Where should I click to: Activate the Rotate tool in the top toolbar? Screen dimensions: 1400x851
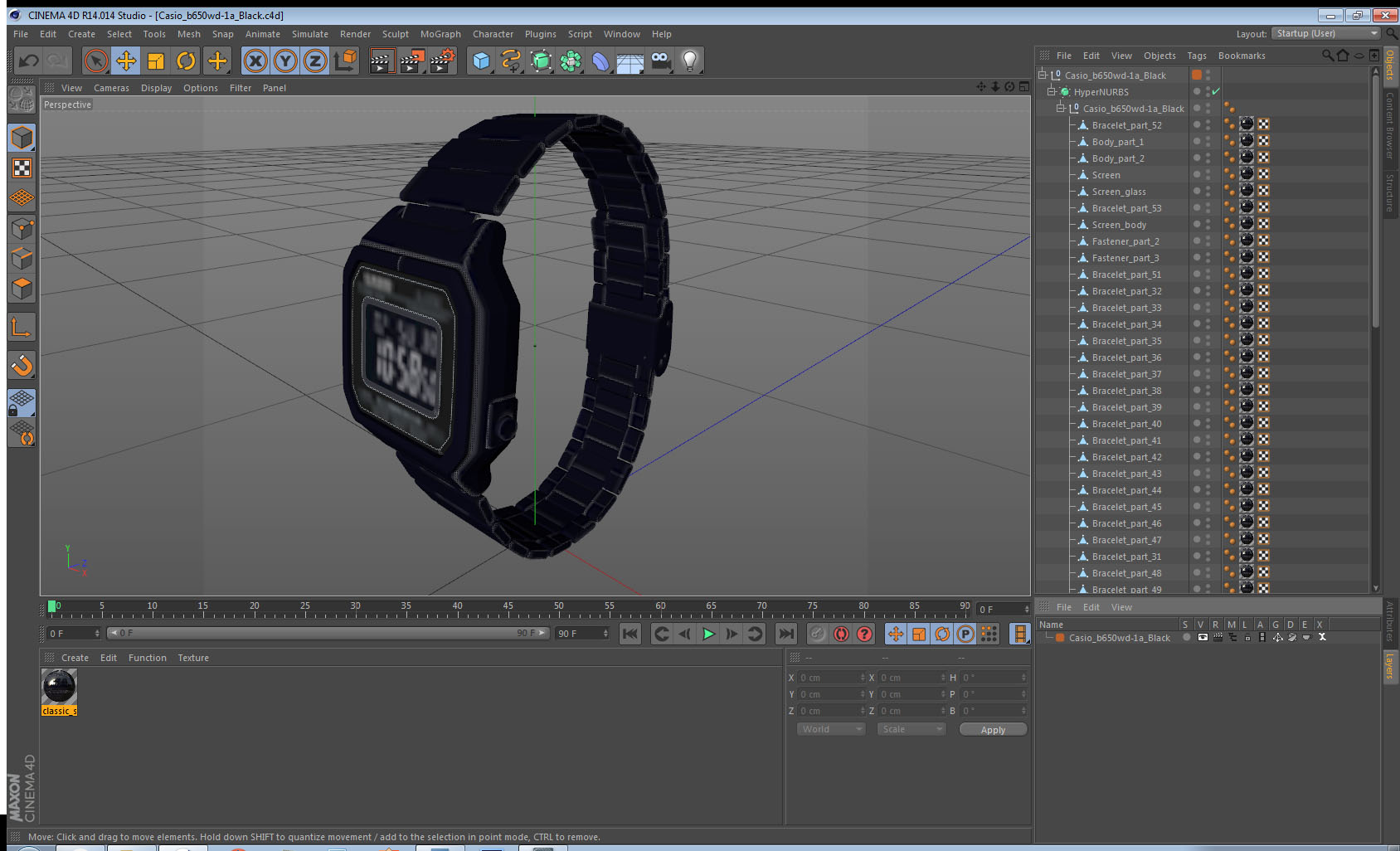click(186, 61)
